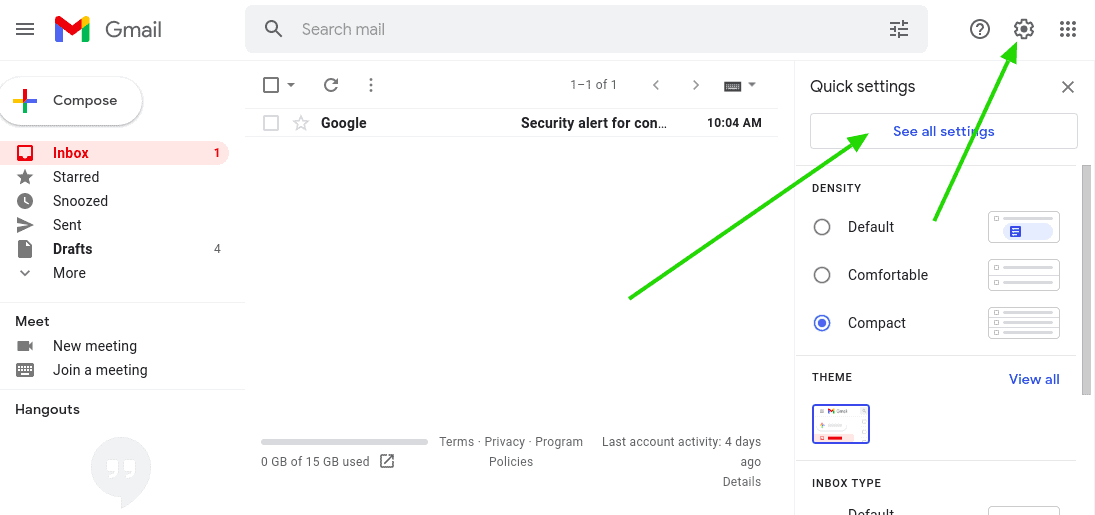Start a New meeting
Viewport: 1095px width, 515px height.
click(x=95, y=346)
